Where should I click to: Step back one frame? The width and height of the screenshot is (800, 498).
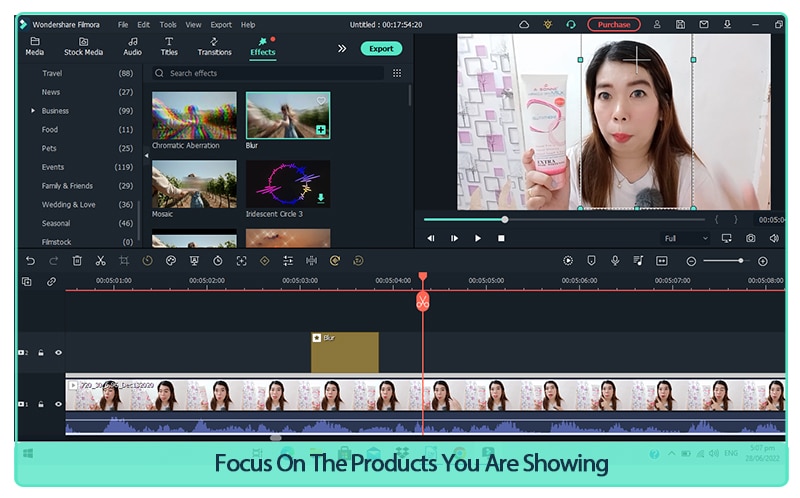[431, 238]
